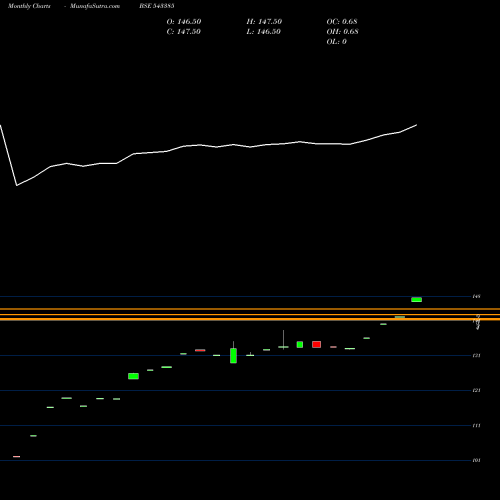
Task: Click the lowest pink candle at chart start
Action: click(x=17, y=457)
